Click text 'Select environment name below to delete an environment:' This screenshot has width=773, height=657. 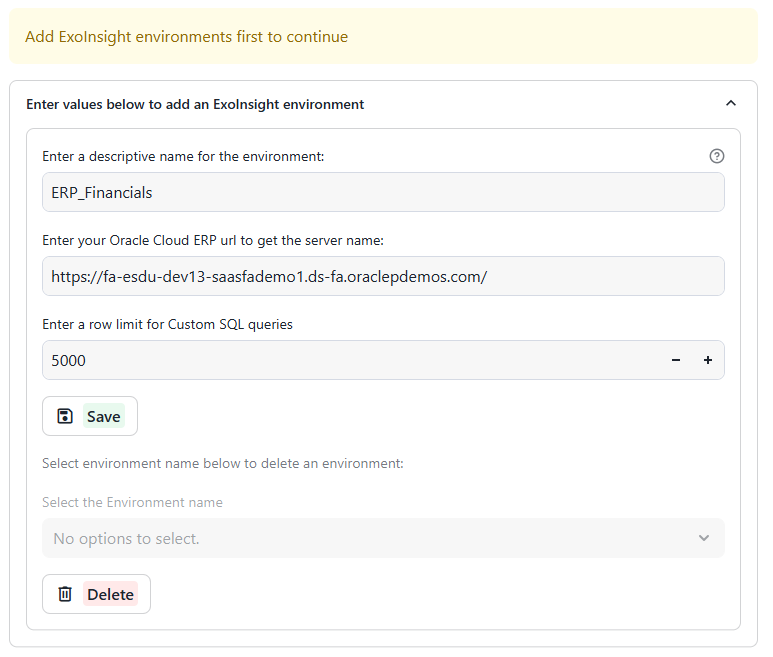pyautogui.click(x=223, y=463)
